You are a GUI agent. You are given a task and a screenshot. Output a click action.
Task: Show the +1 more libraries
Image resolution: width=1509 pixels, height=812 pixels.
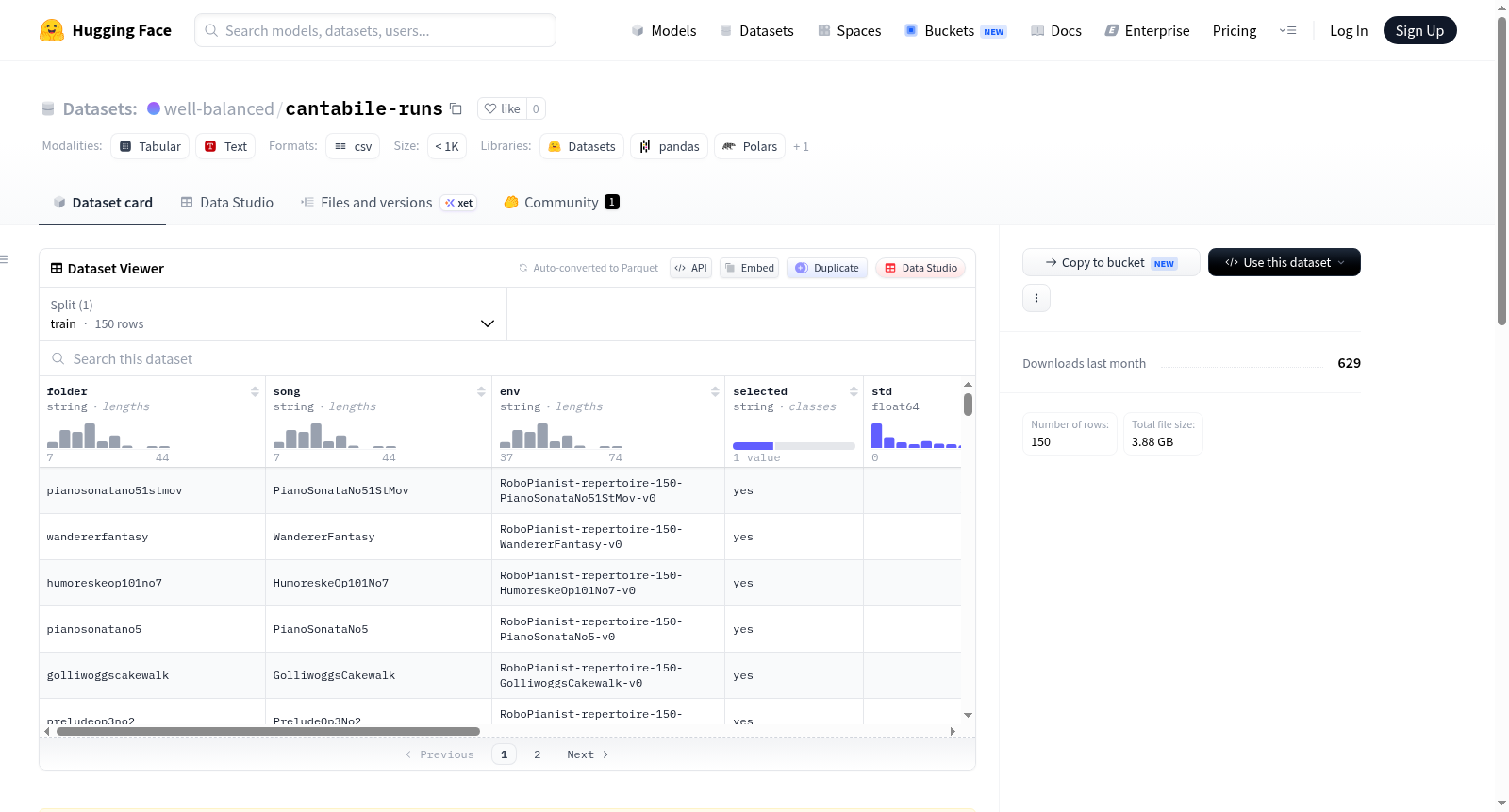801,146
